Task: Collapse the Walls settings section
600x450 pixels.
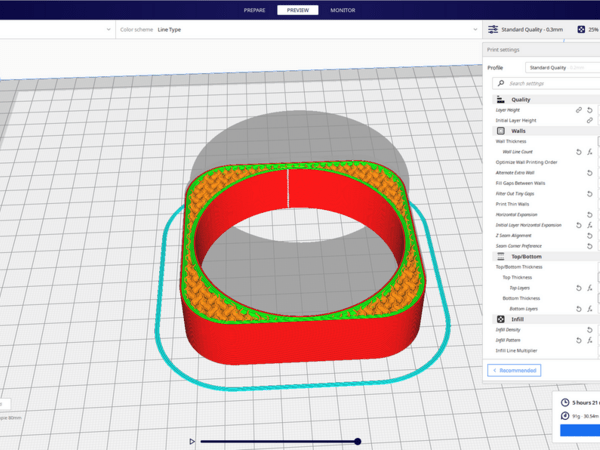Action: tap(519, 131)
